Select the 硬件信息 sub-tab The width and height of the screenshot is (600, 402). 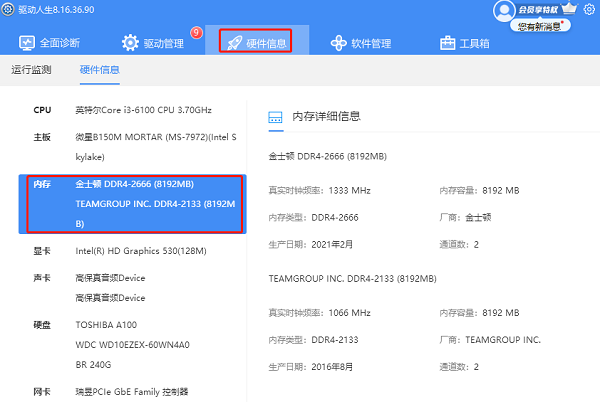pos(99,70)
